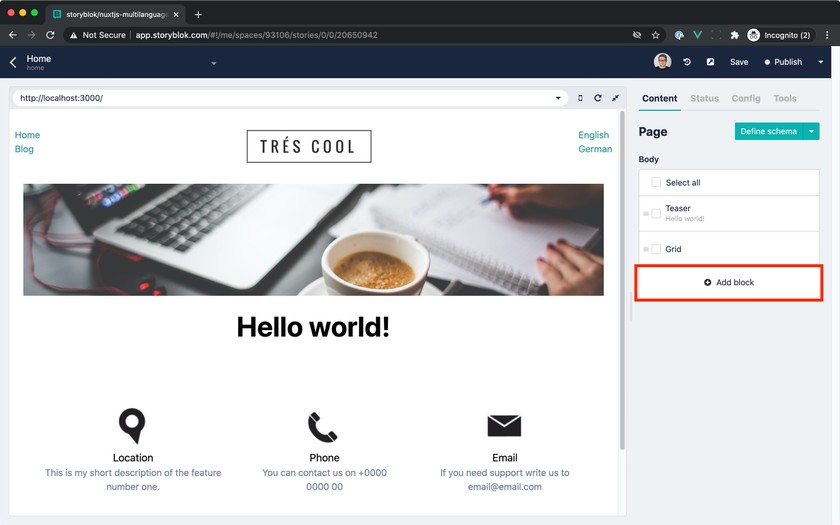
Task: Close the storyblok browser tab
Action: click(x=176, y=14)
